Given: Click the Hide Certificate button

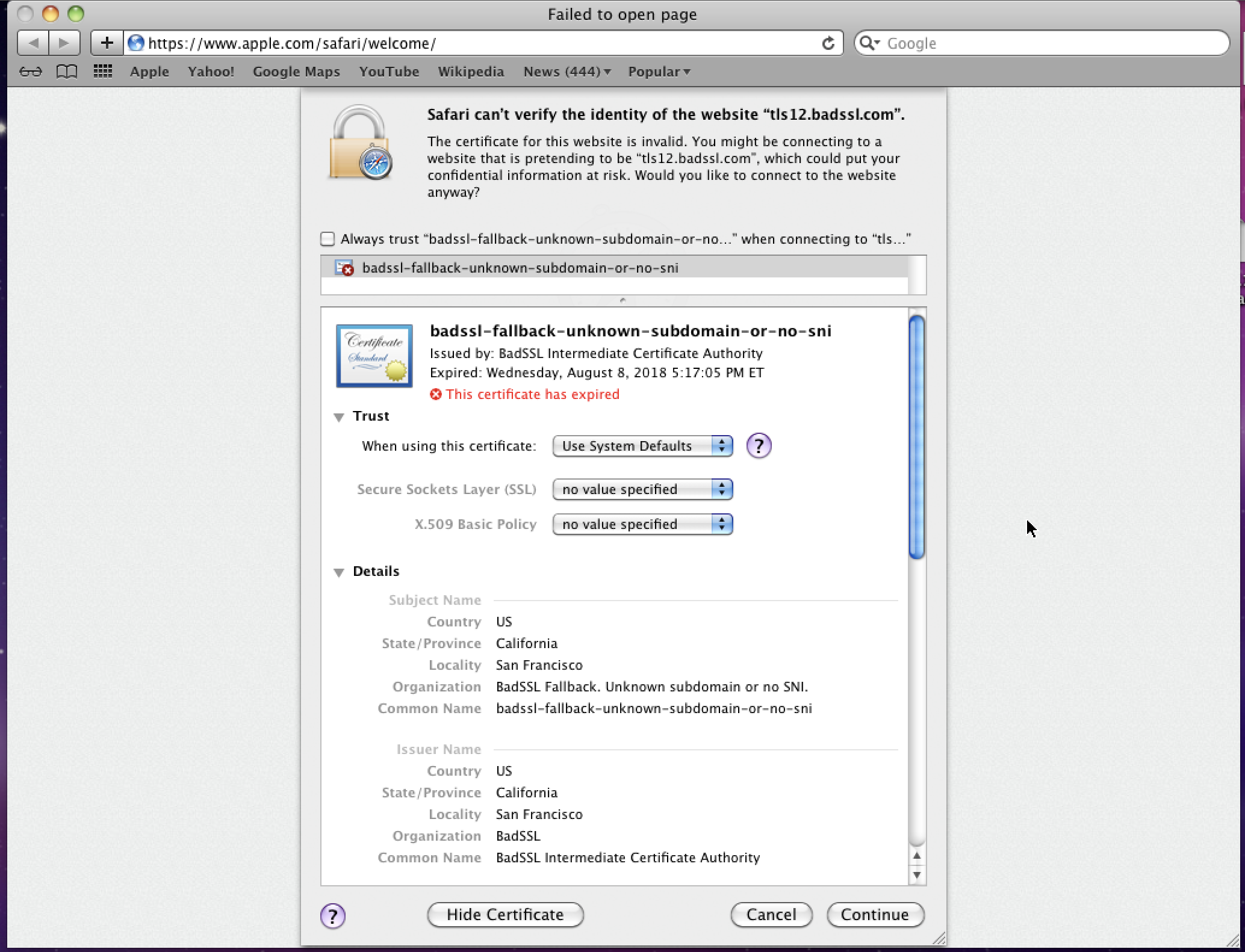Looking at the screenshot, I should (x=505, y=915).
